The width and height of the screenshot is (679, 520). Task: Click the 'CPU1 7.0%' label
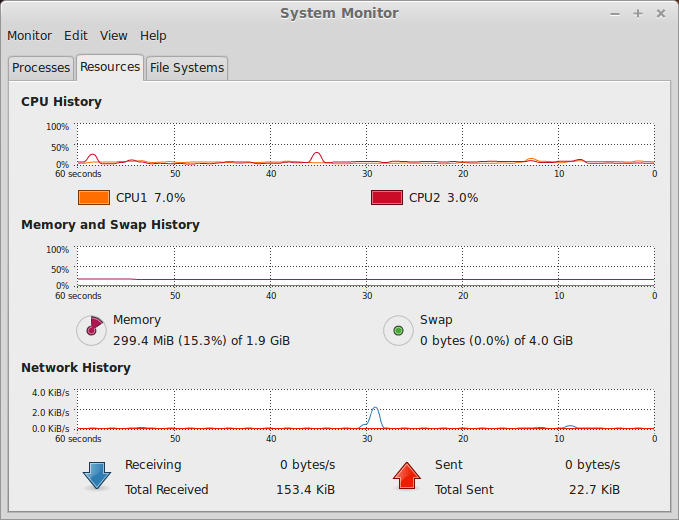pos(150,198)
